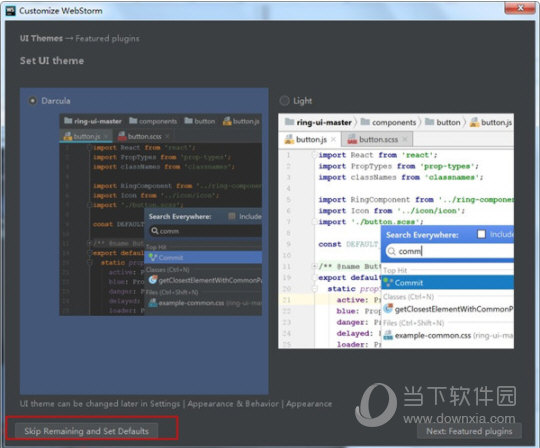
Task: Click the button.js tab in Darcula preview
Action: [x=86, y=136]
